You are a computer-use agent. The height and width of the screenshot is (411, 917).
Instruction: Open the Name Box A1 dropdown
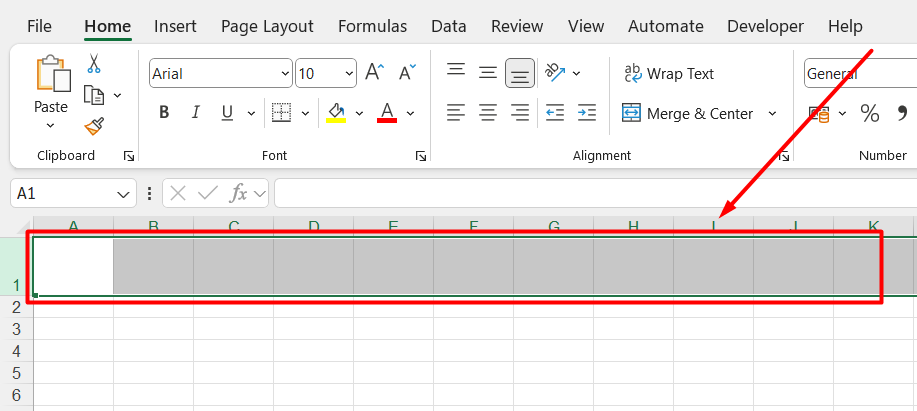[123, 194]
